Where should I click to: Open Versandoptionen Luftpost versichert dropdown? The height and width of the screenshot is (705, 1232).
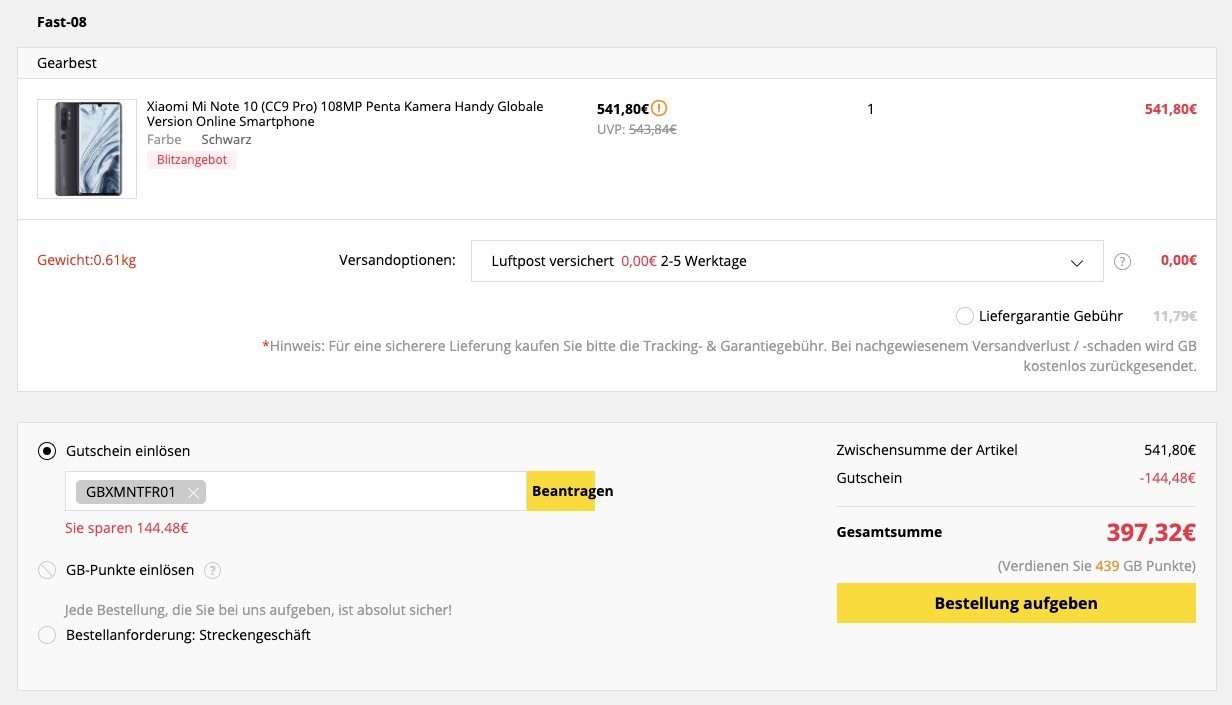[787, 261]
